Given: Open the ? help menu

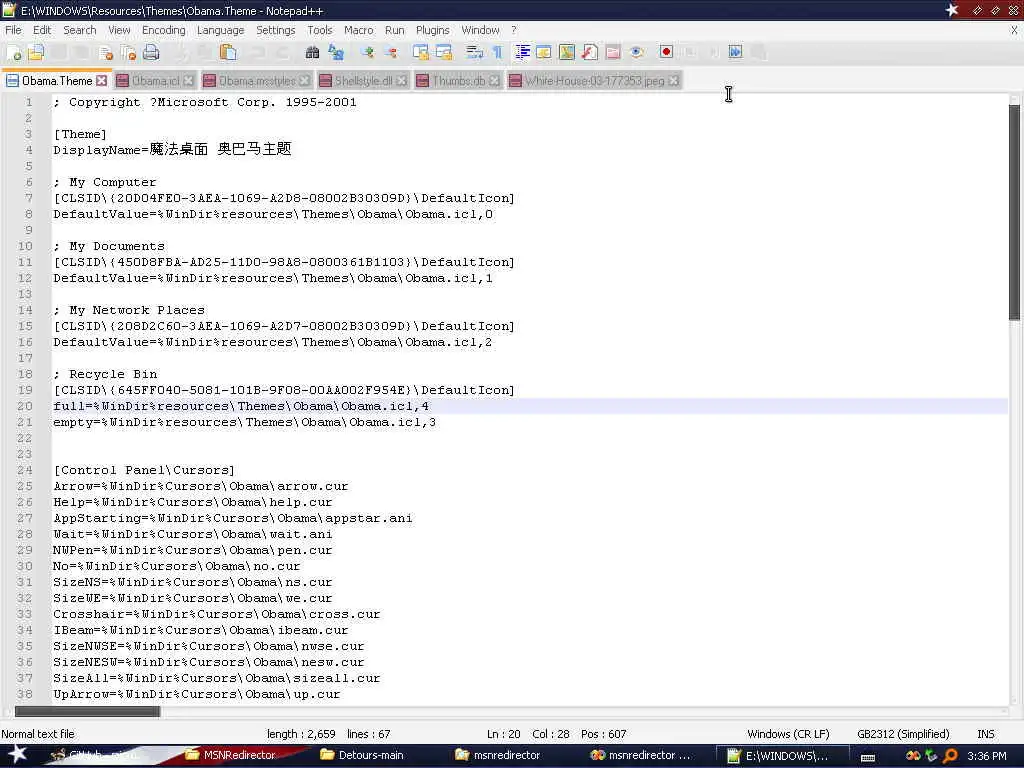Looking at the screenshot, I should tap(514, 30).
